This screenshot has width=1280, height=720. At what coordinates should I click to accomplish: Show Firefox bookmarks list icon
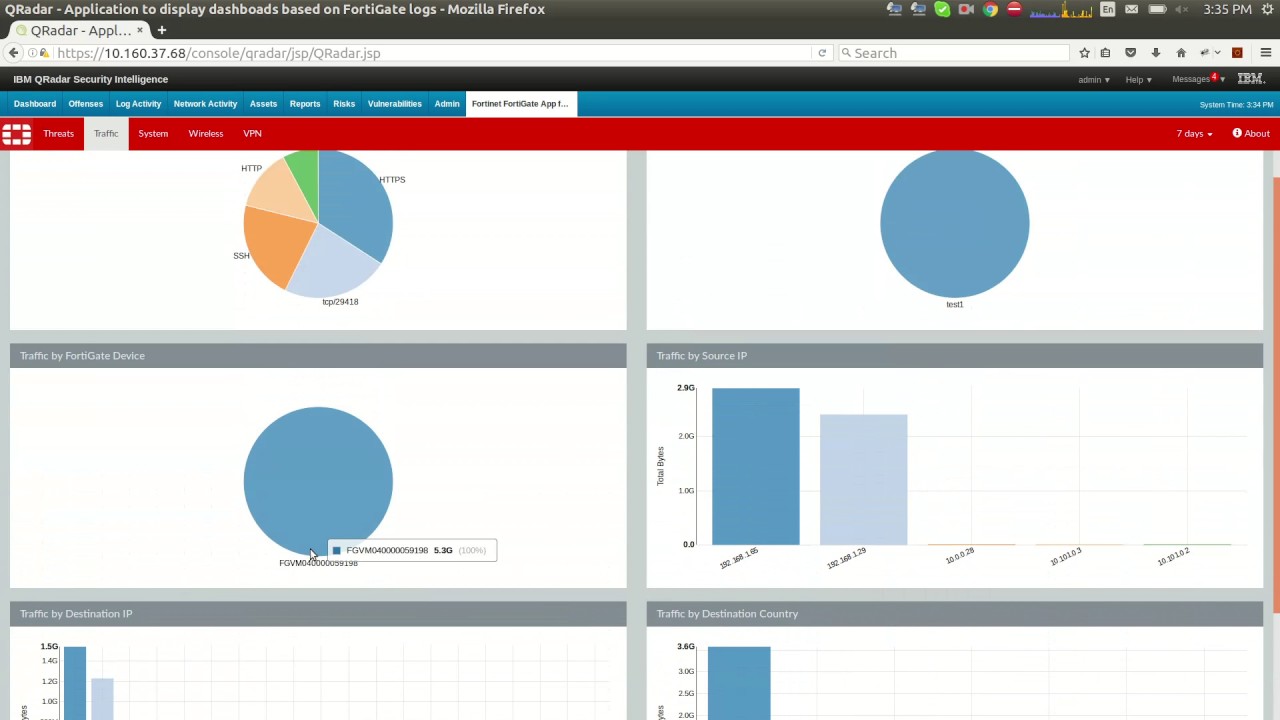[1105, 53]
